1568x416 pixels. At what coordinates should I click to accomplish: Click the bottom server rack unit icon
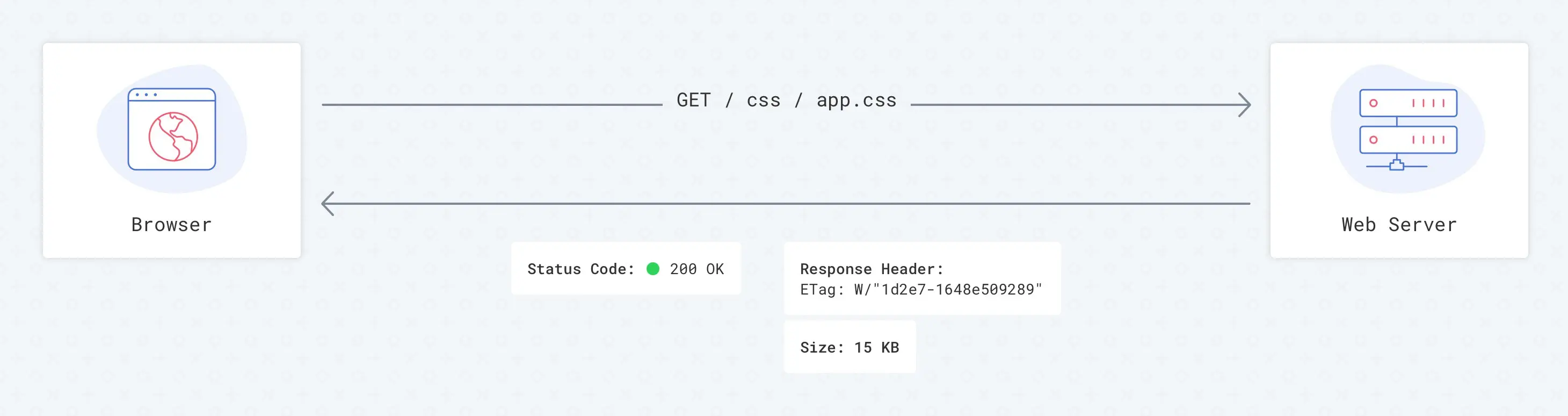(1408, 140)
